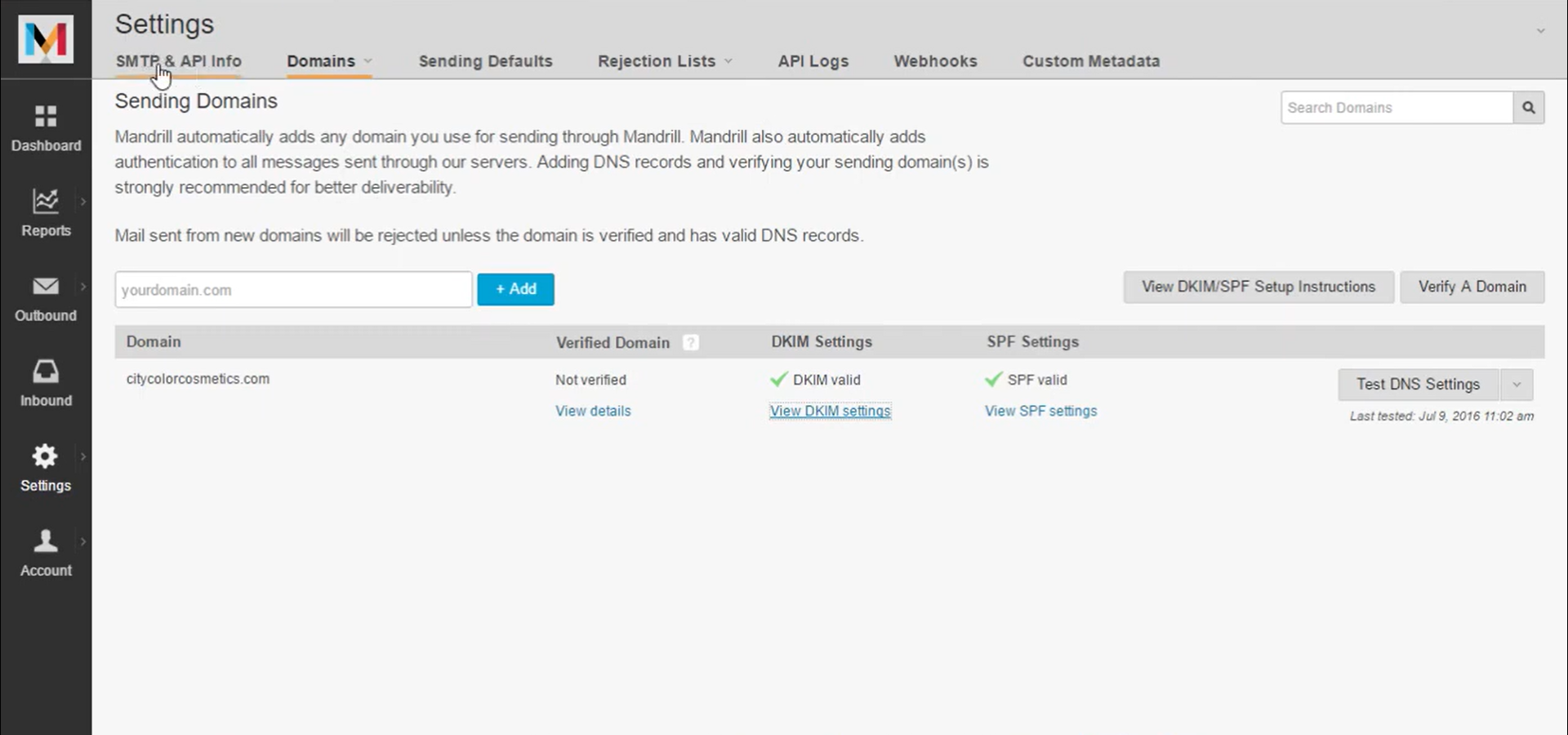1568x735 pixels.
Task: Switch to the Webhooks tab
Action: point(936,61)
